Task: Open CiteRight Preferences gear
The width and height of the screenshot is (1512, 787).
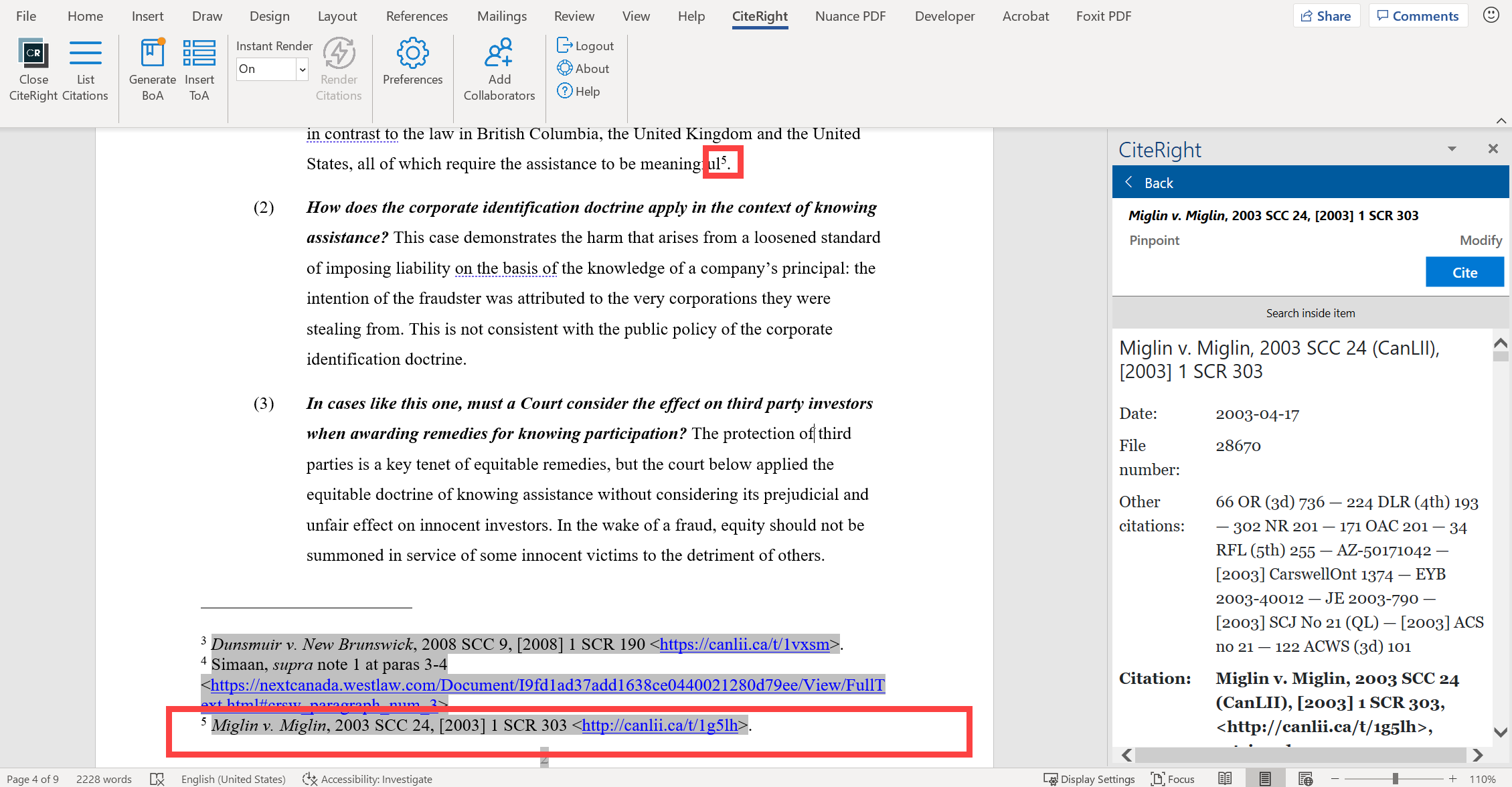Action: (x=412, y=54)
